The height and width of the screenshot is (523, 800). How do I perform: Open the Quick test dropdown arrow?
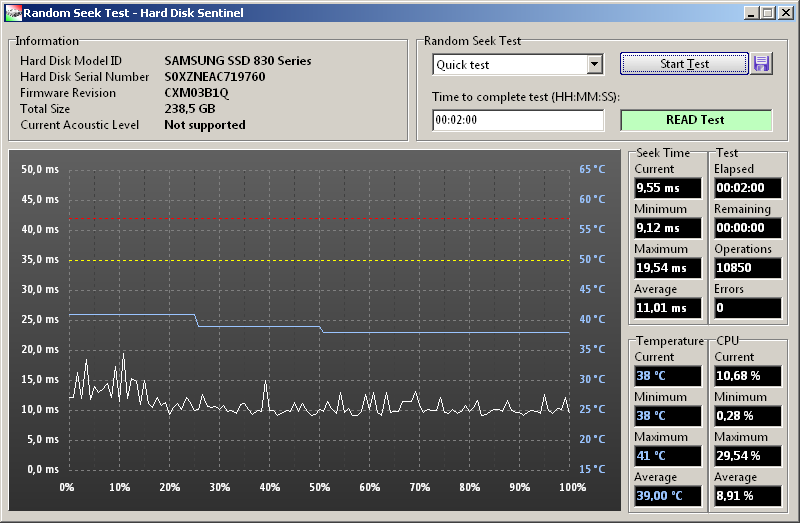pos(594,65)
